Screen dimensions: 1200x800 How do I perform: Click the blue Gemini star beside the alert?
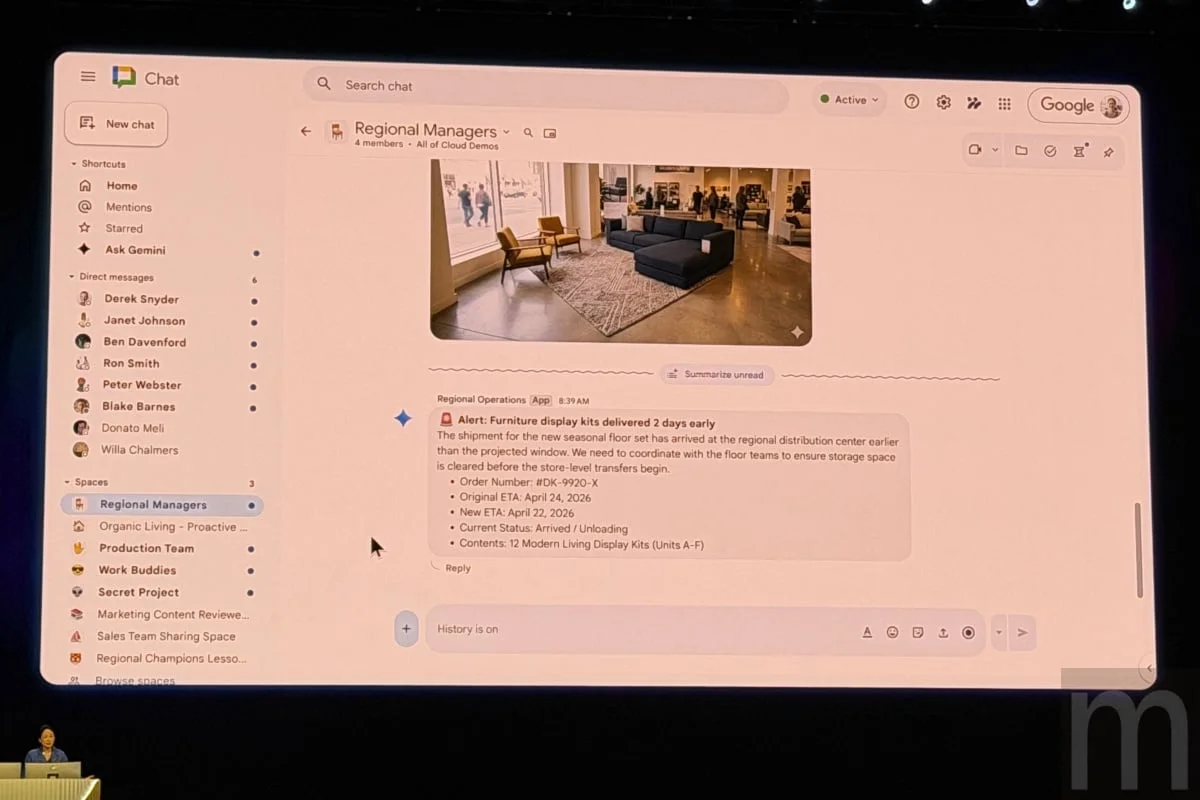coord(403,418)
